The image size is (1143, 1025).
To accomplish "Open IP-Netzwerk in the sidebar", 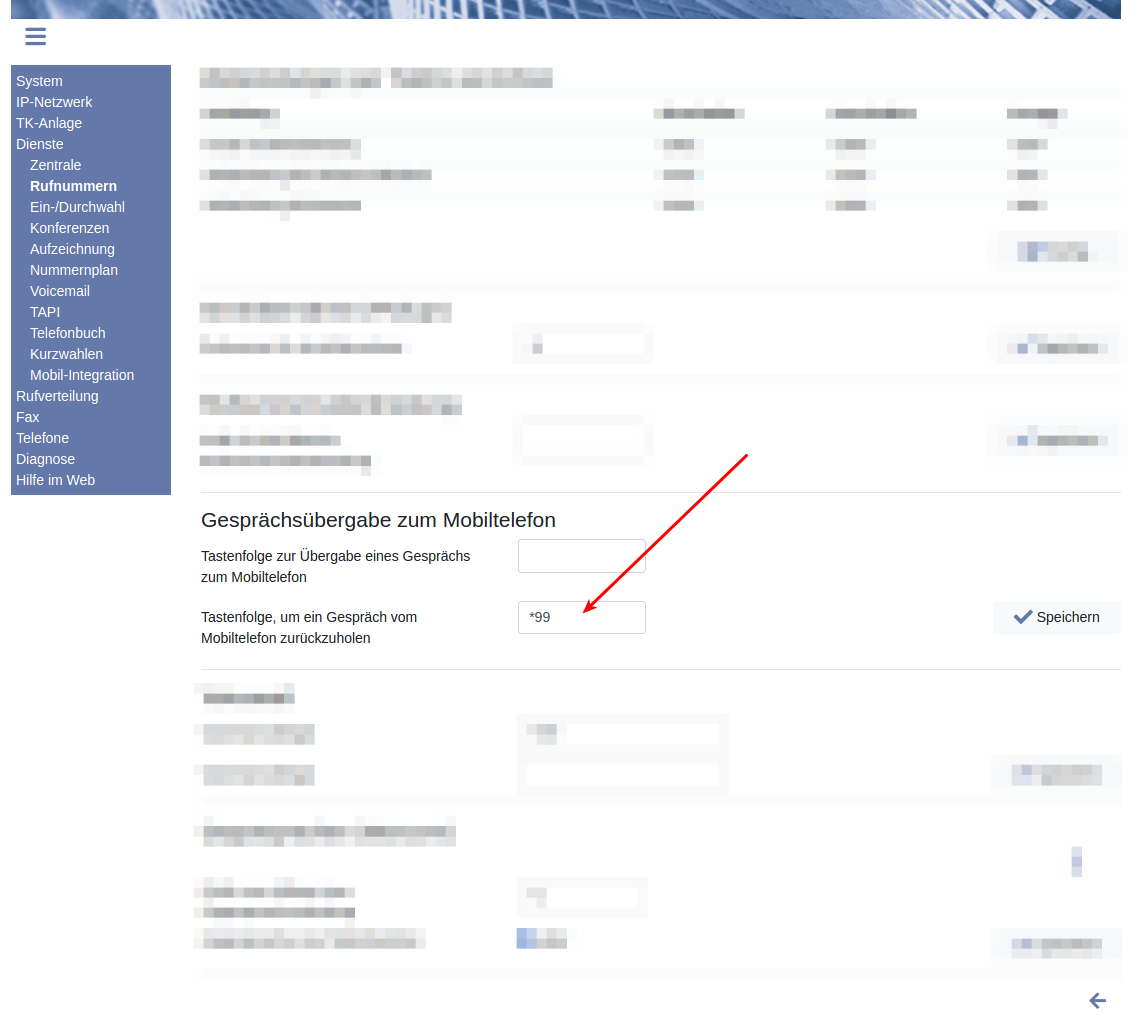I will tap(54, 102).
